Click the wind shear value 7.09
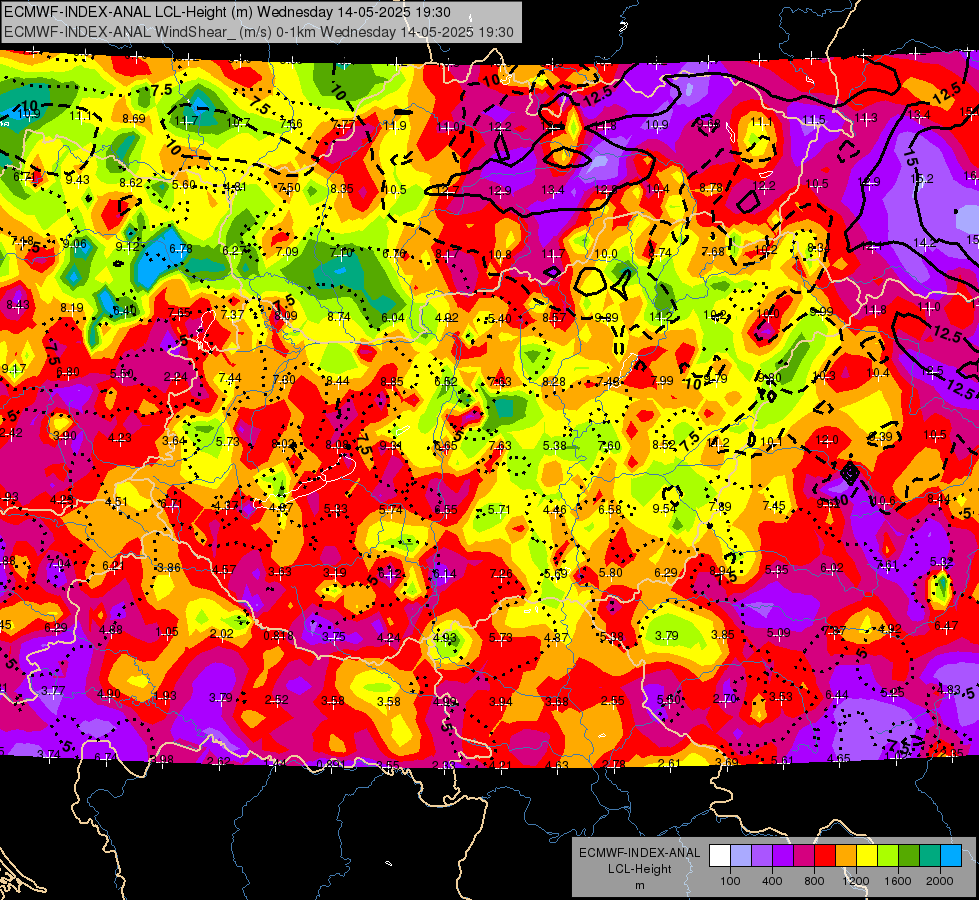This screenshot has width=979, height=900. pyautogui.click(x=287, y=252)
